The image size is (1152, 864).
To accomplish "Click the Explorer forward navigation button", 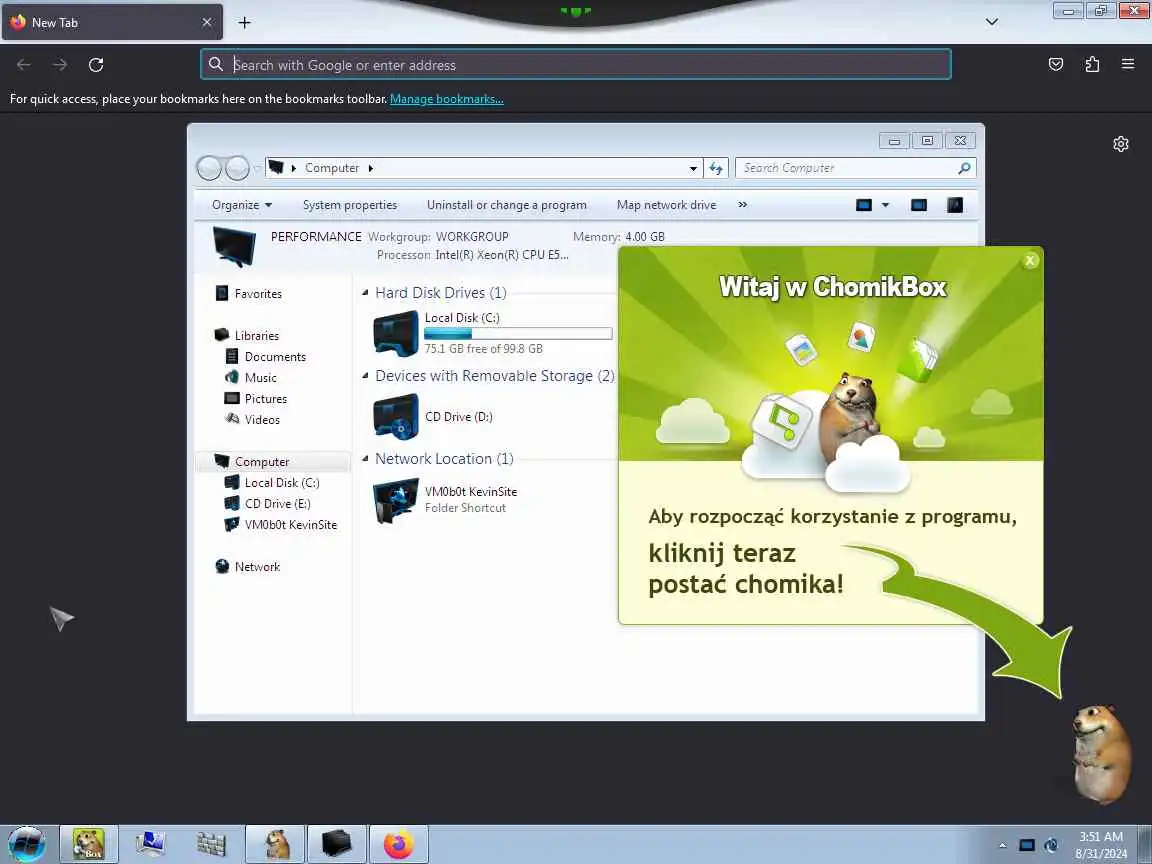I will (237, 168).
